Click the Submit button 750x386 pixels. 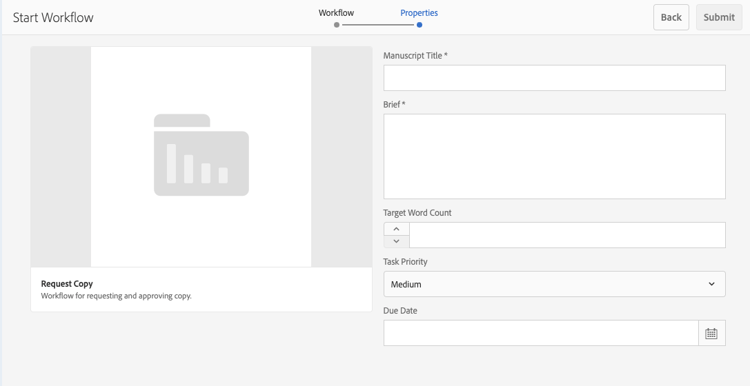[719, 17]
